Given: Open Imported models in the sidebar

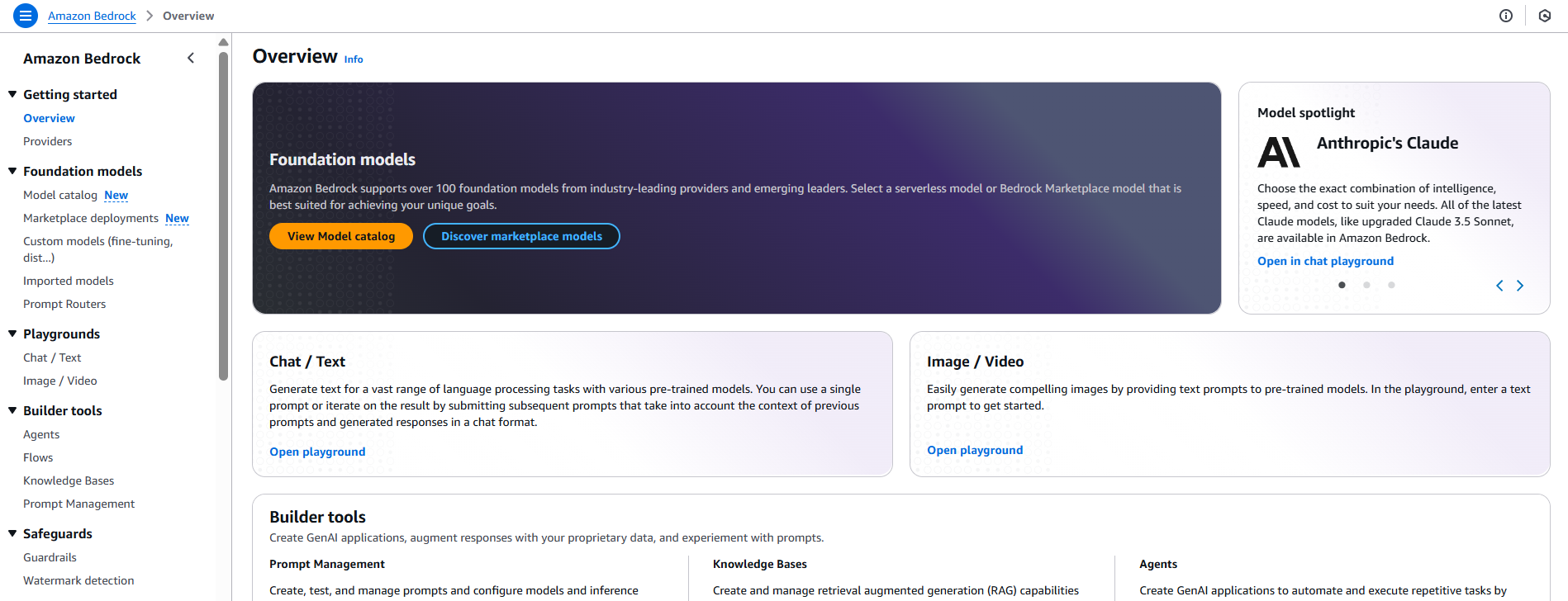Looking at the screenshot, I should (69, 281).
